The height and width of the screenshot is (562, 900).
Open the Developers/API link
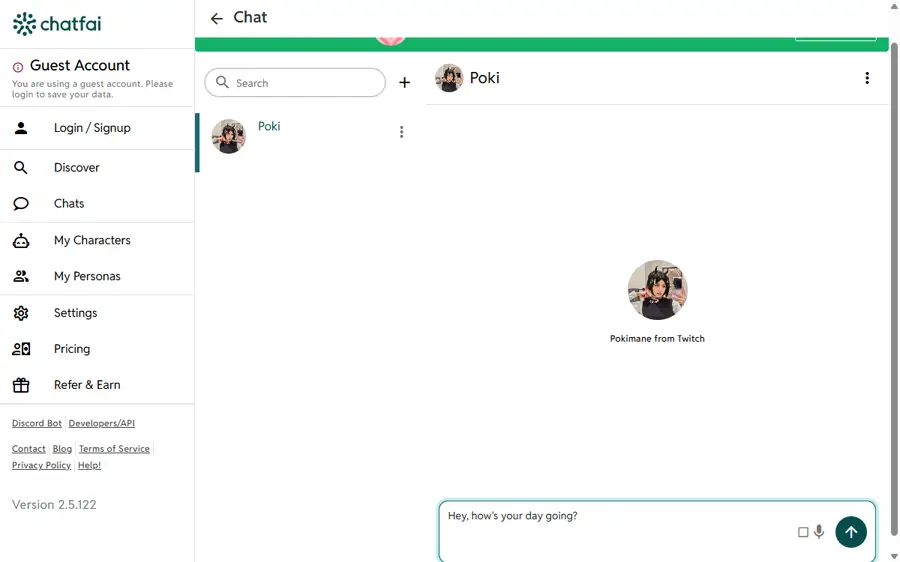click(x=102, y=423)
